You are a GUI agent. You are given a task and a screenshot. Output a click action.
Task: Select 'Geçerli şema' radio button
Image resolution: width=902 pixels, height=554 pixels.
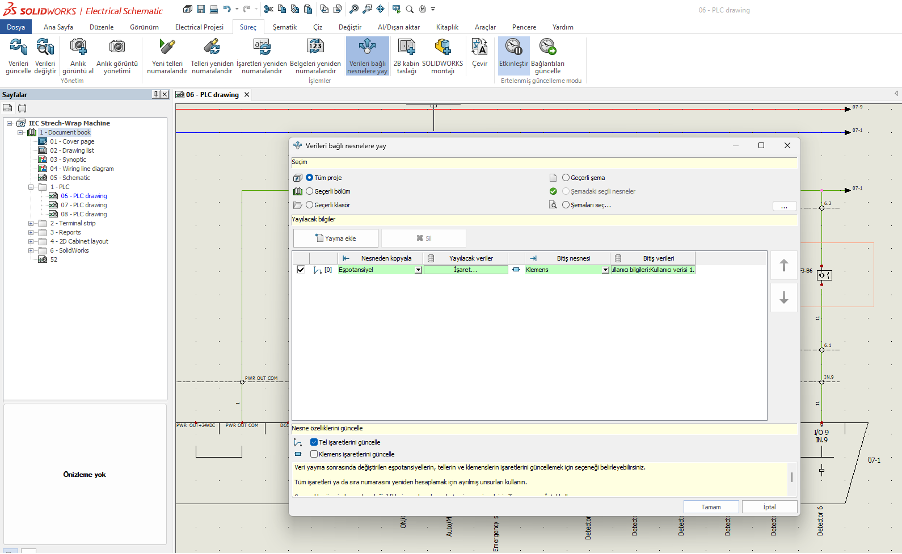point(565,178)
